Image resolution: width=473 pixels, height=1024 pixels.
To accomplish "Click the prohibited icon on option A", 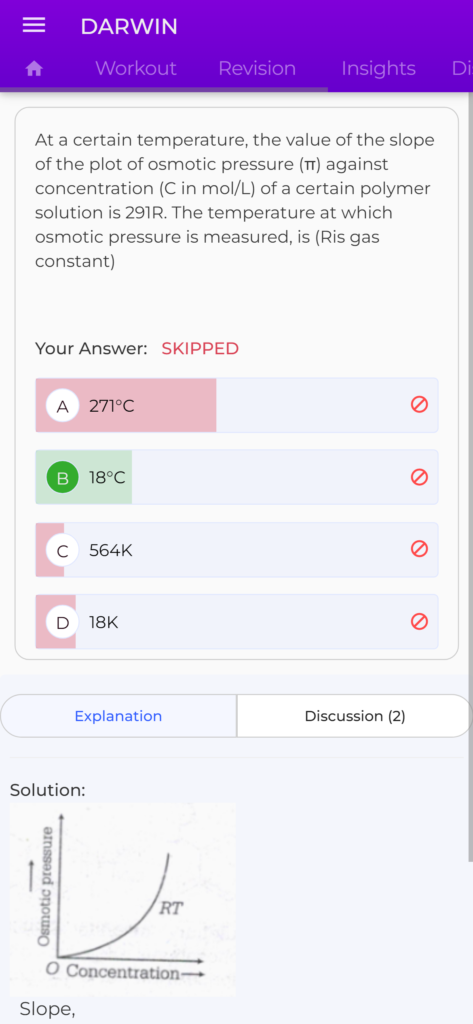I will click(419, 406).
